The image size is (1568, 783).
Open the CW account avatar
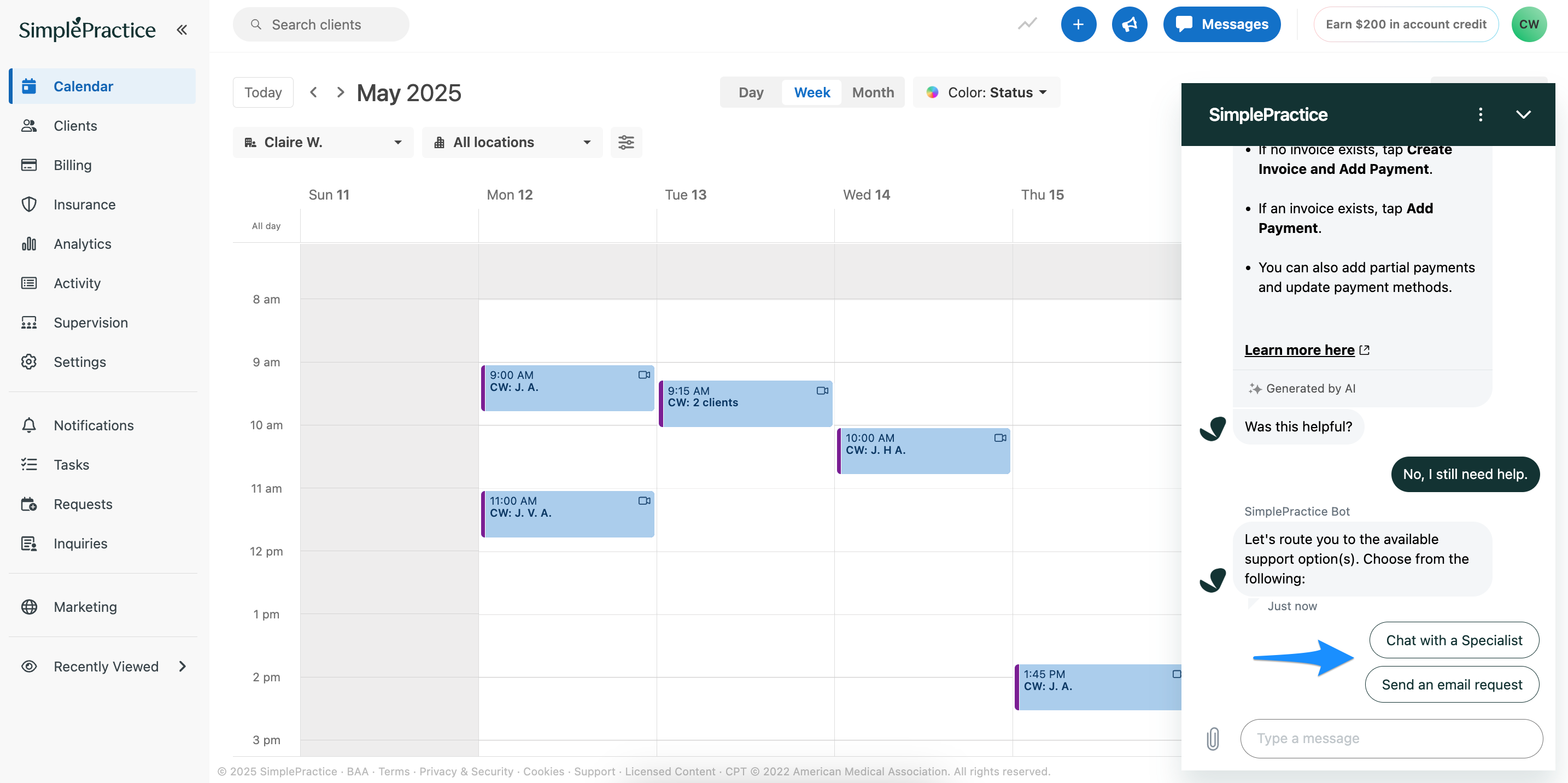point(1529,25)
